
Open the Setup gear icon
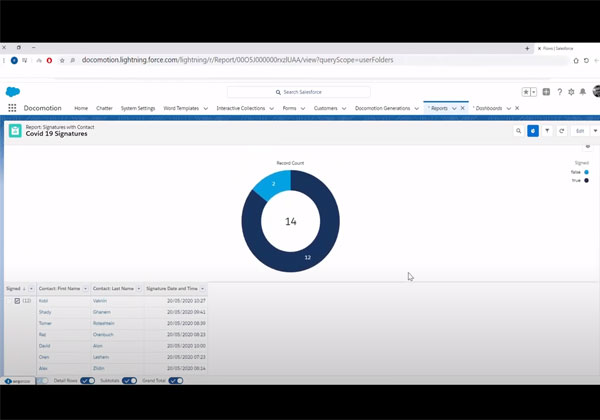tap(571, 92)
